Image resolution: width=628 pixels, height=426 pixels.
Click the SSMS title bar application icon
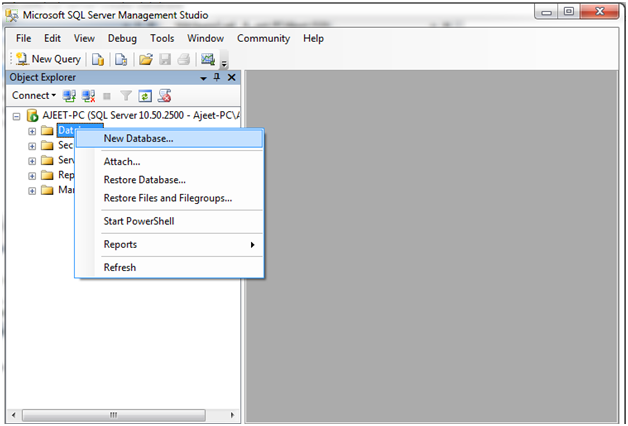[x=12, y=15]
